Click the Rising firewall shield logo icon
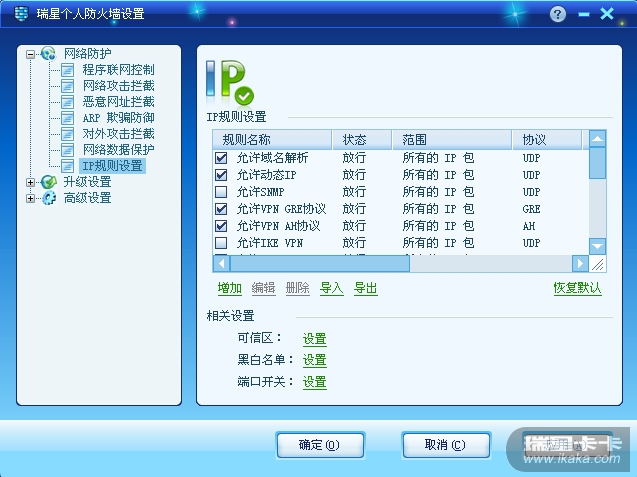The height and width of the screenshot is (477, 637). pos(22,13)
